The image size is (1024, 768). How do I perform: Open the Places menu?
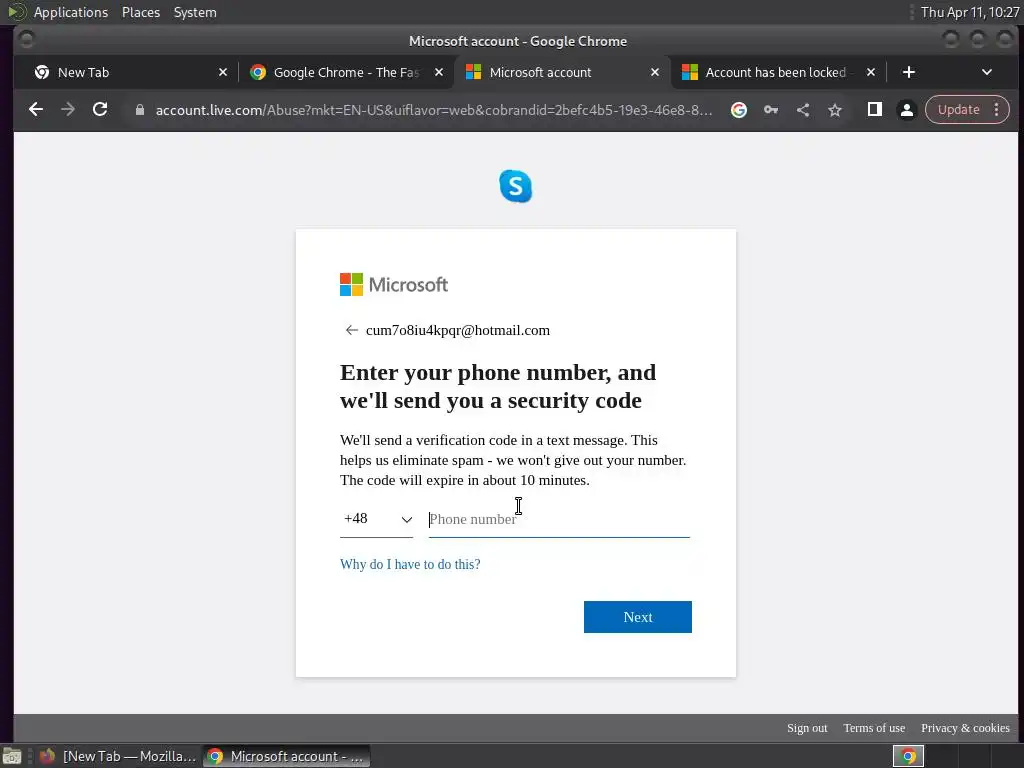pyautogui.click(x=141, y=12)
